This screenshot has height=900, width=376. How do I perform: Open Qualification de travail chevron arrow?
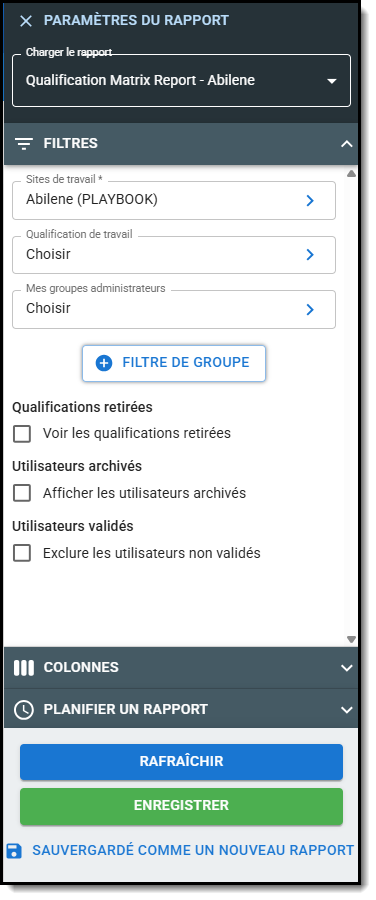coord(310,254)
